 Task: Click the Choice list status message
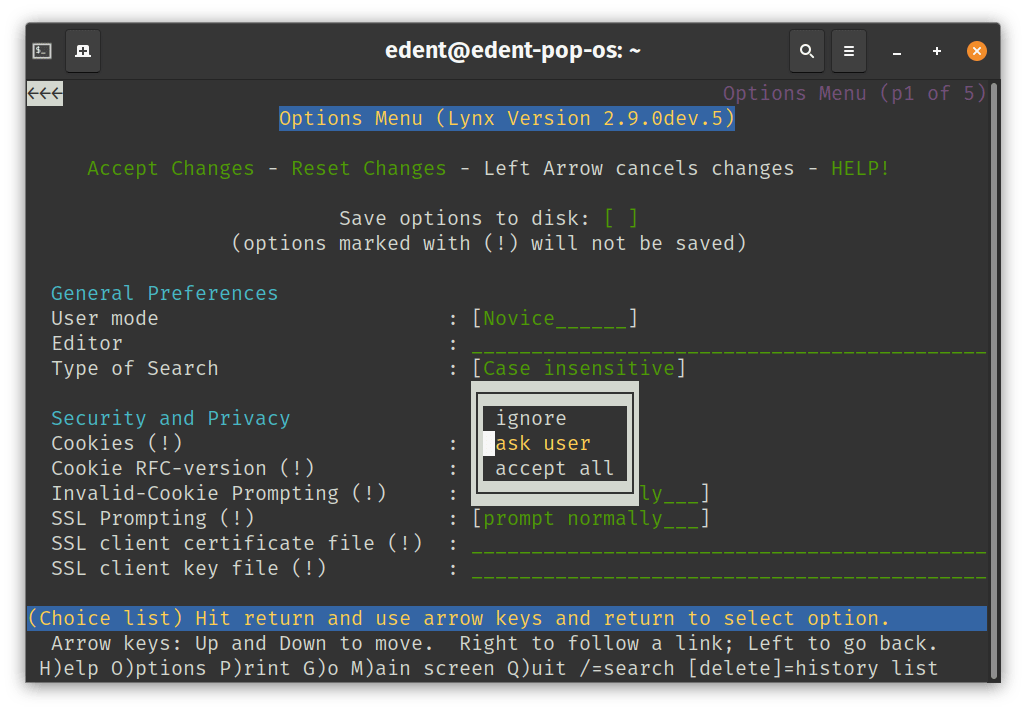pos(458,618)
